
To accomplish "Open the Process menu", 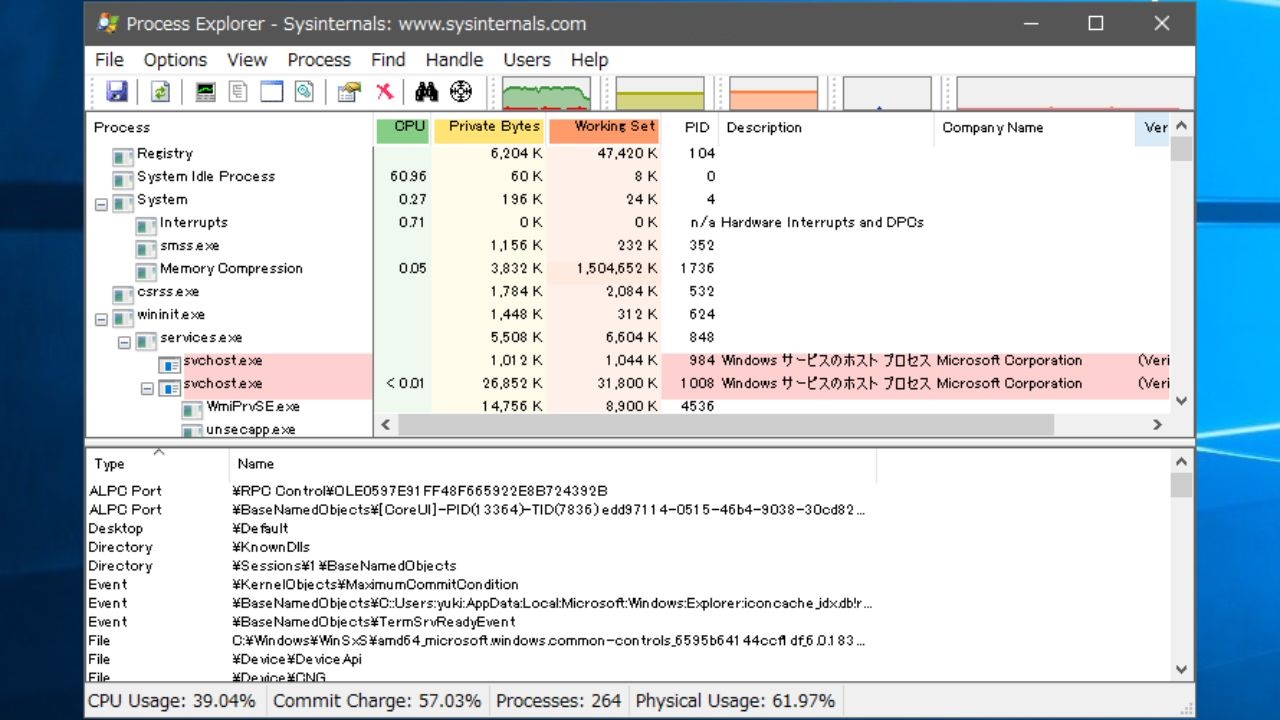I will pos(319,60).
